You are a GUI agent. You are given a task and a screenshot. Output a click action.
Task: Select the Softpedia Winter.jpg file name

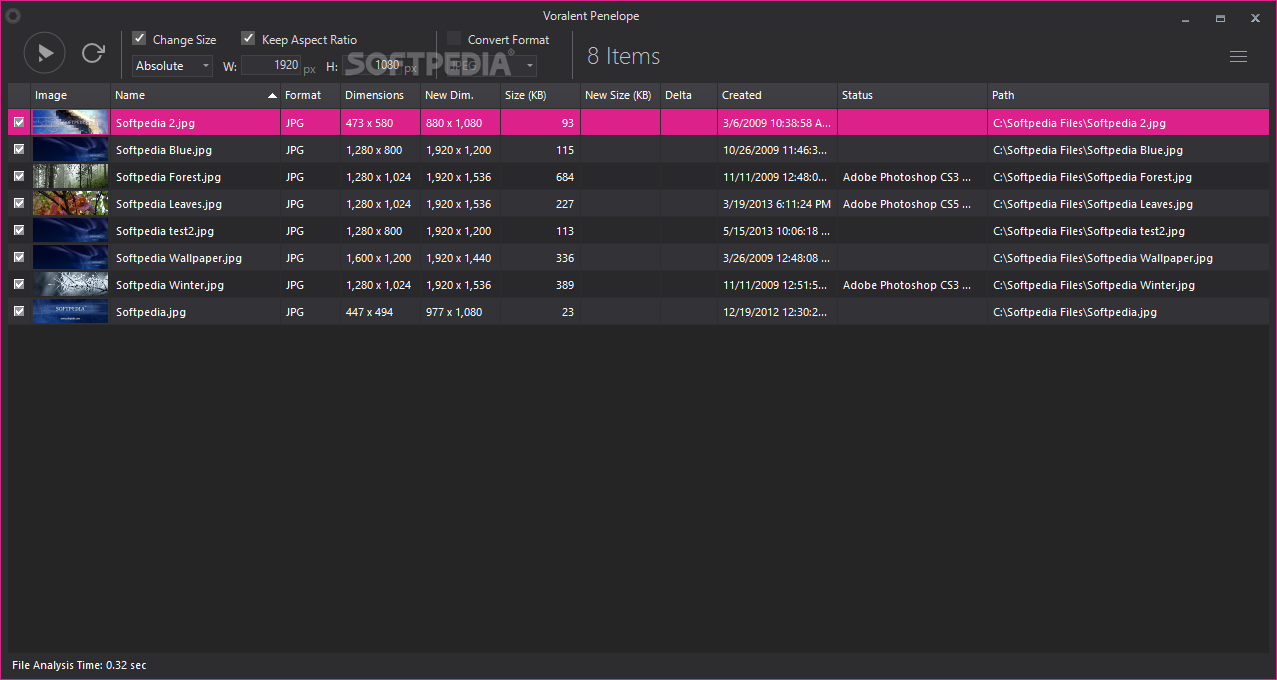pos(170,285)
